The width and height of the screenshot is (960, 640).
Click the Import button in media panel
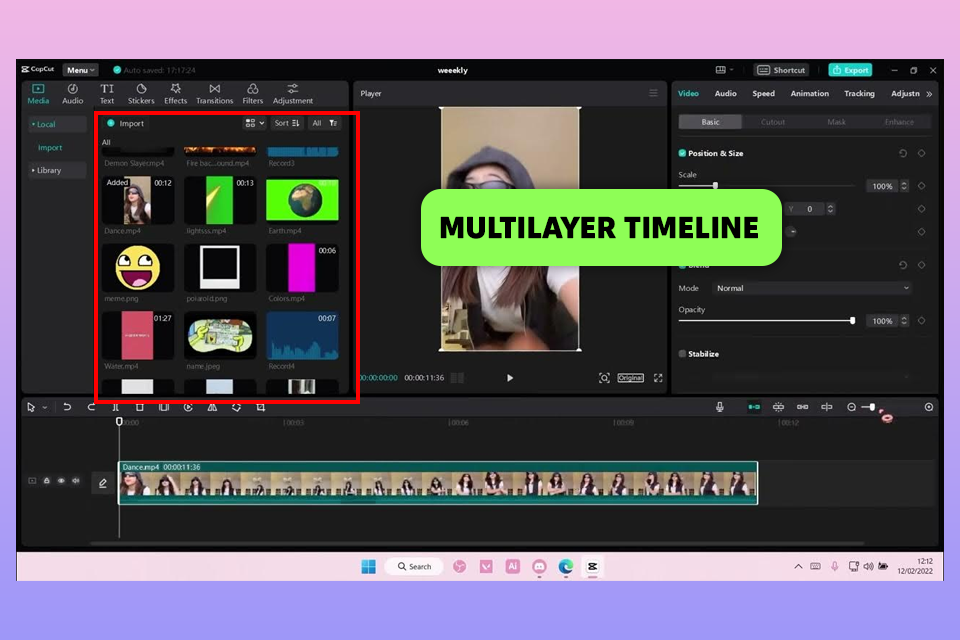tap(126, 123)
